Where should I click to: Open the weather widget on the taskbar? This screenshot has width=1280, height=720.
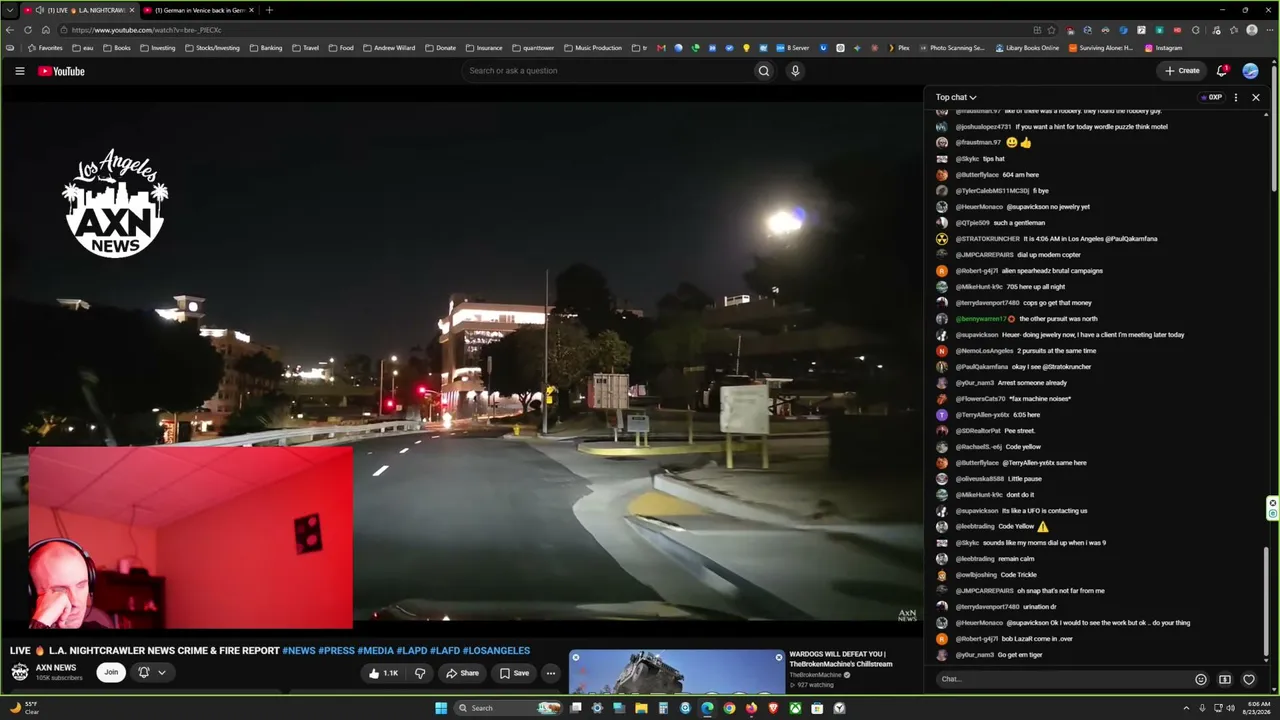22,708
